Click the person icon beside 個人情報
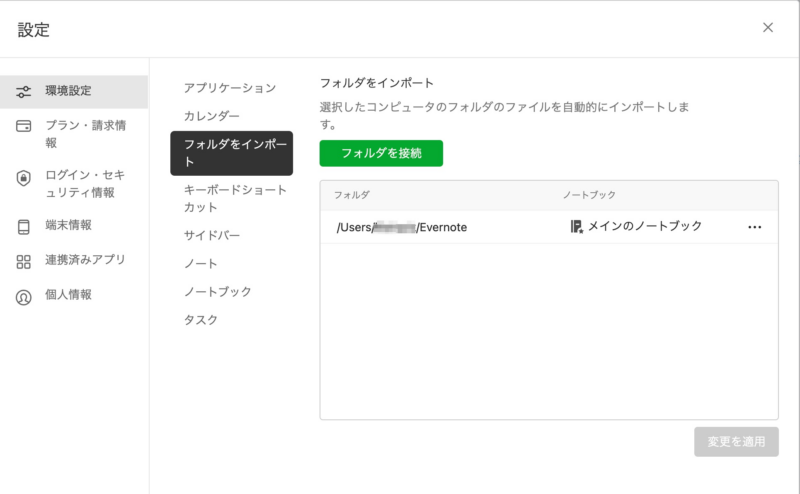Viewport: 800px width, 494px height. tap(24, 296)
